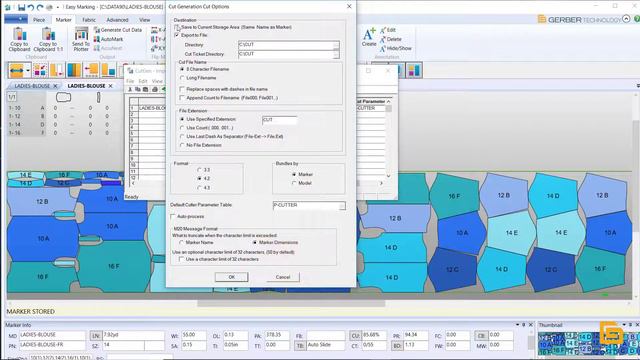Click the toolbar icon with left arrow on orange block
The width and height of the screenshot is (640, 360).
(x=91, y=70)
